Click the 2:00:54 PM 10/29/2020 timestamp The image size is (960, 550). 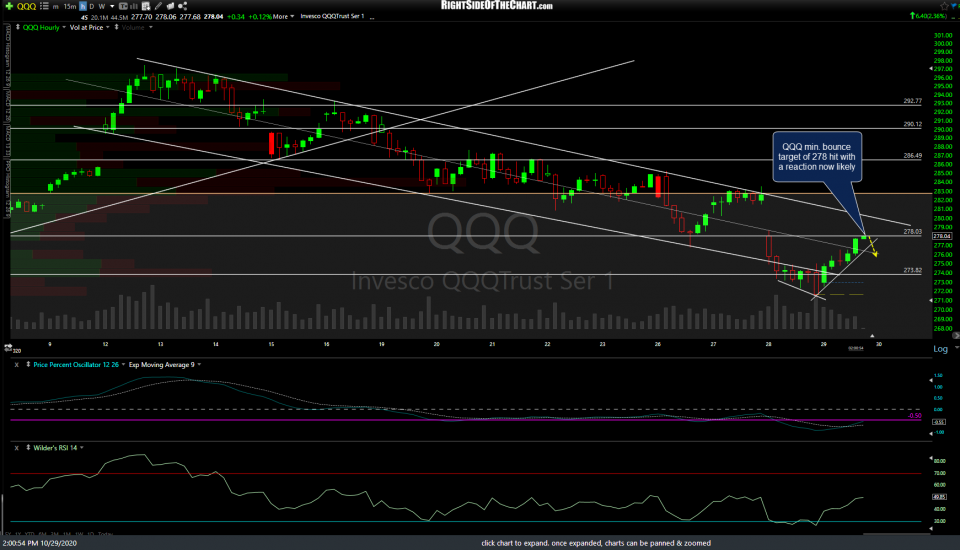pyautogui.click(x=40, y=543)
